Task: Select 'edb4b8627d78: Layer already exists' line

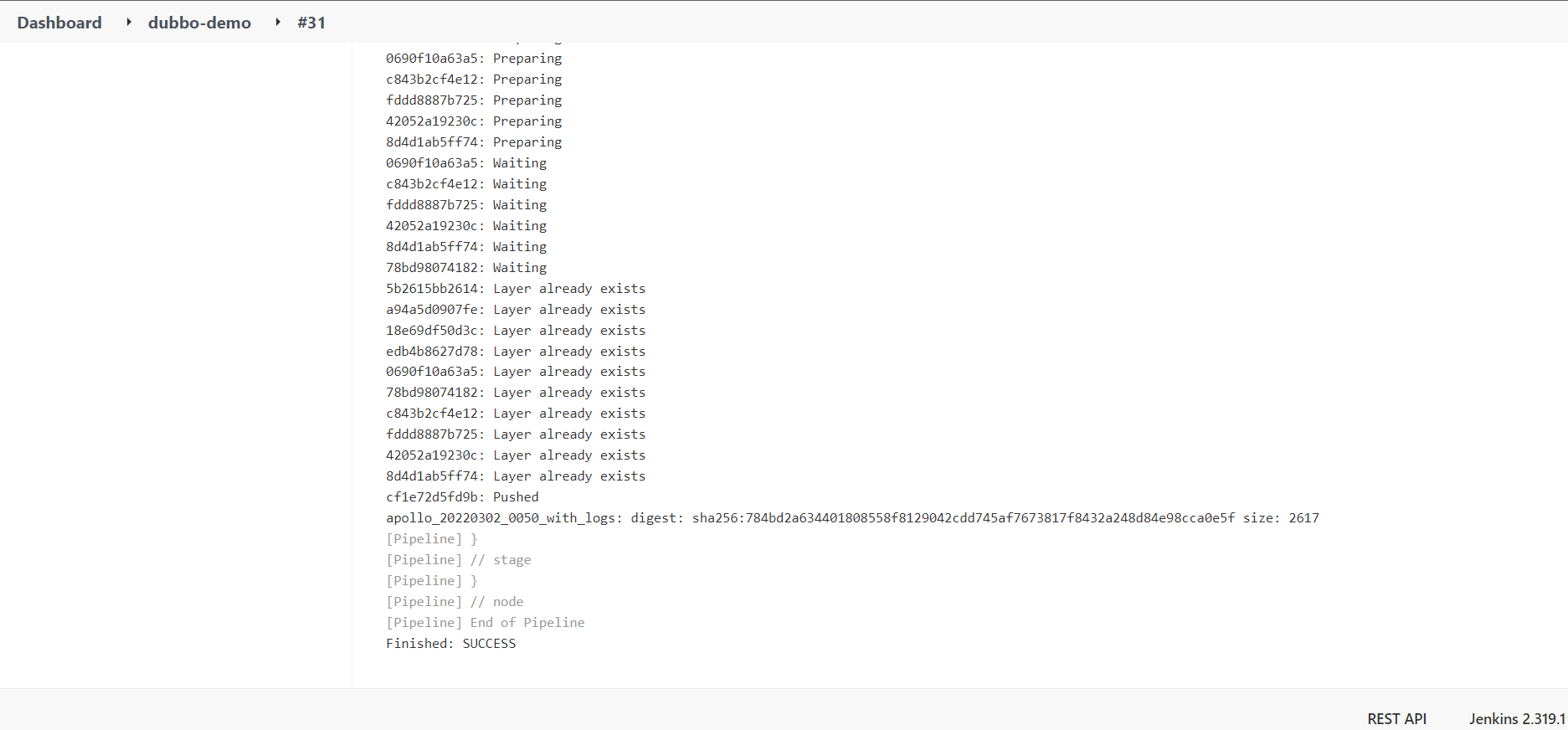Action: click(516, 351)
